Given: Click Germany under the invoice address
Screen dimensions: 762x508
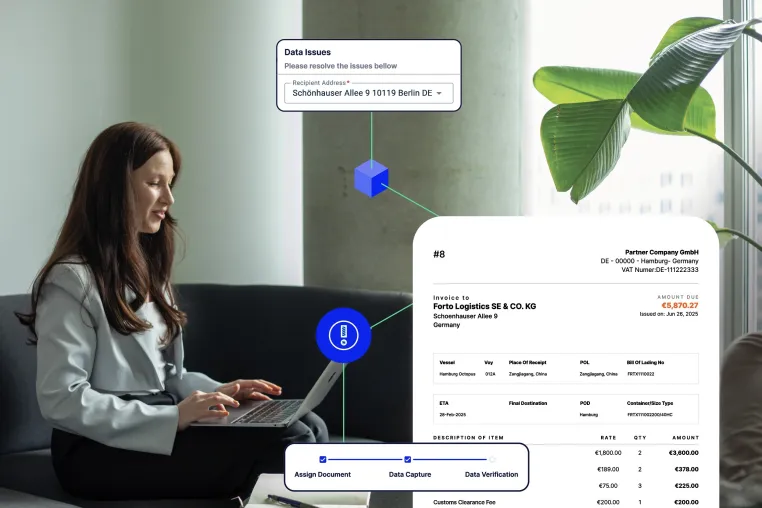Looking at the screenshot, I should click(446, 325).
